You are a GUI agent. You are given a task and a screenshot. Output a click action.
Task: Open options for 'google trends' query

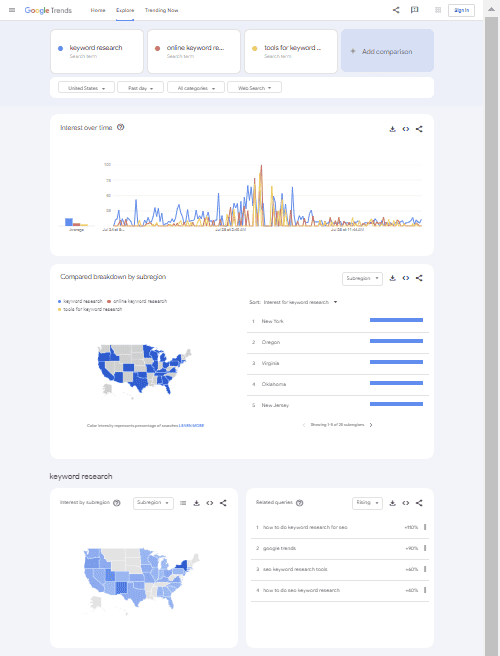[x=425, y=548]
